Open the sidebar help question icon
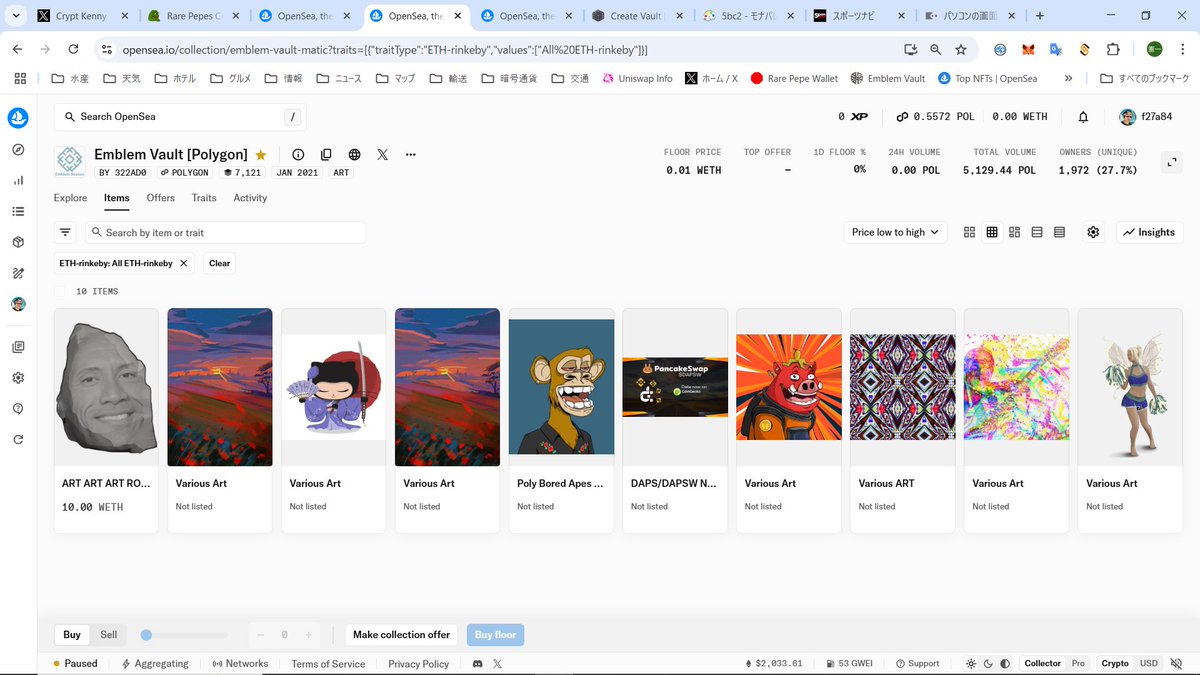Screen dimensions: 1200x675 pos(18,409)
